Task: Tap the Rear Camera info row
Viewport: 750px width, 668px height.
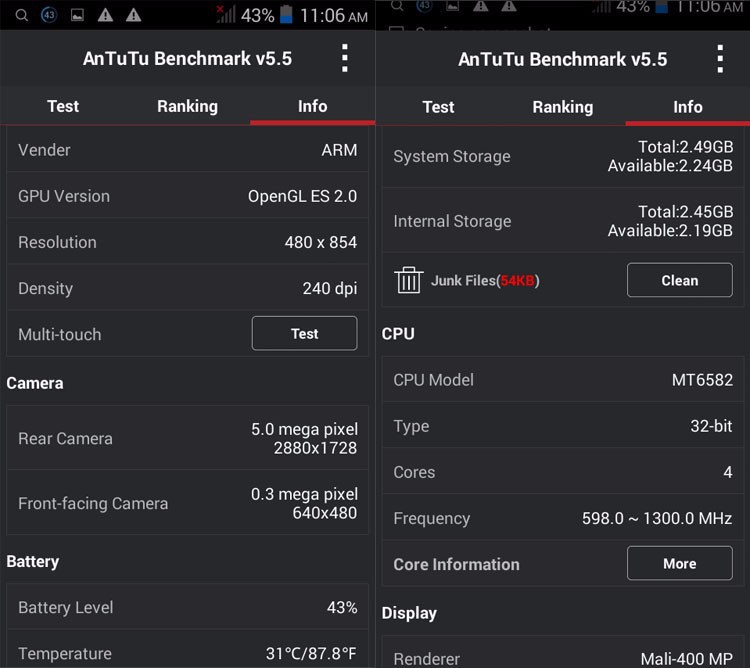Action: (187, 438)
